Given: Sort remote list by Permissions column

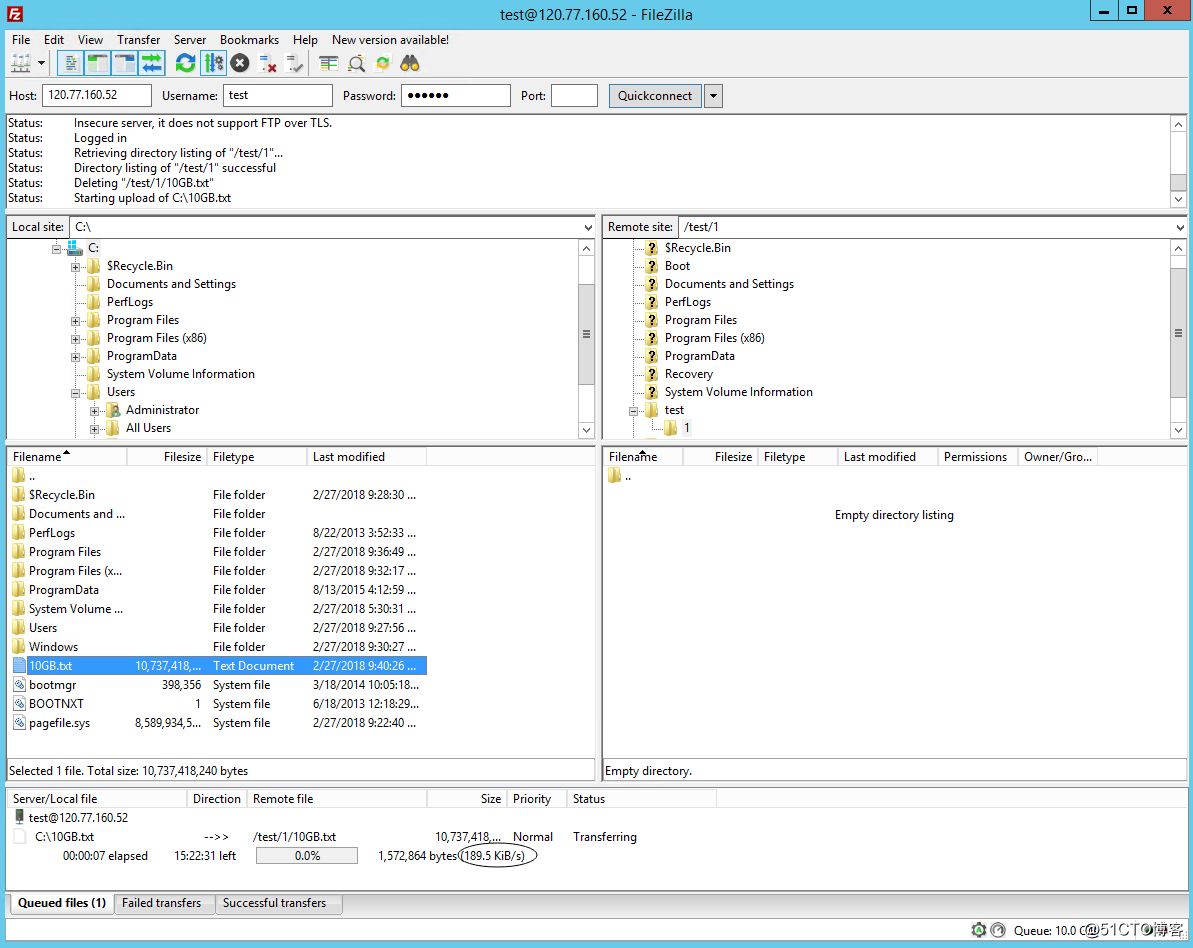Looking at the screenshot, I should 977,457.
